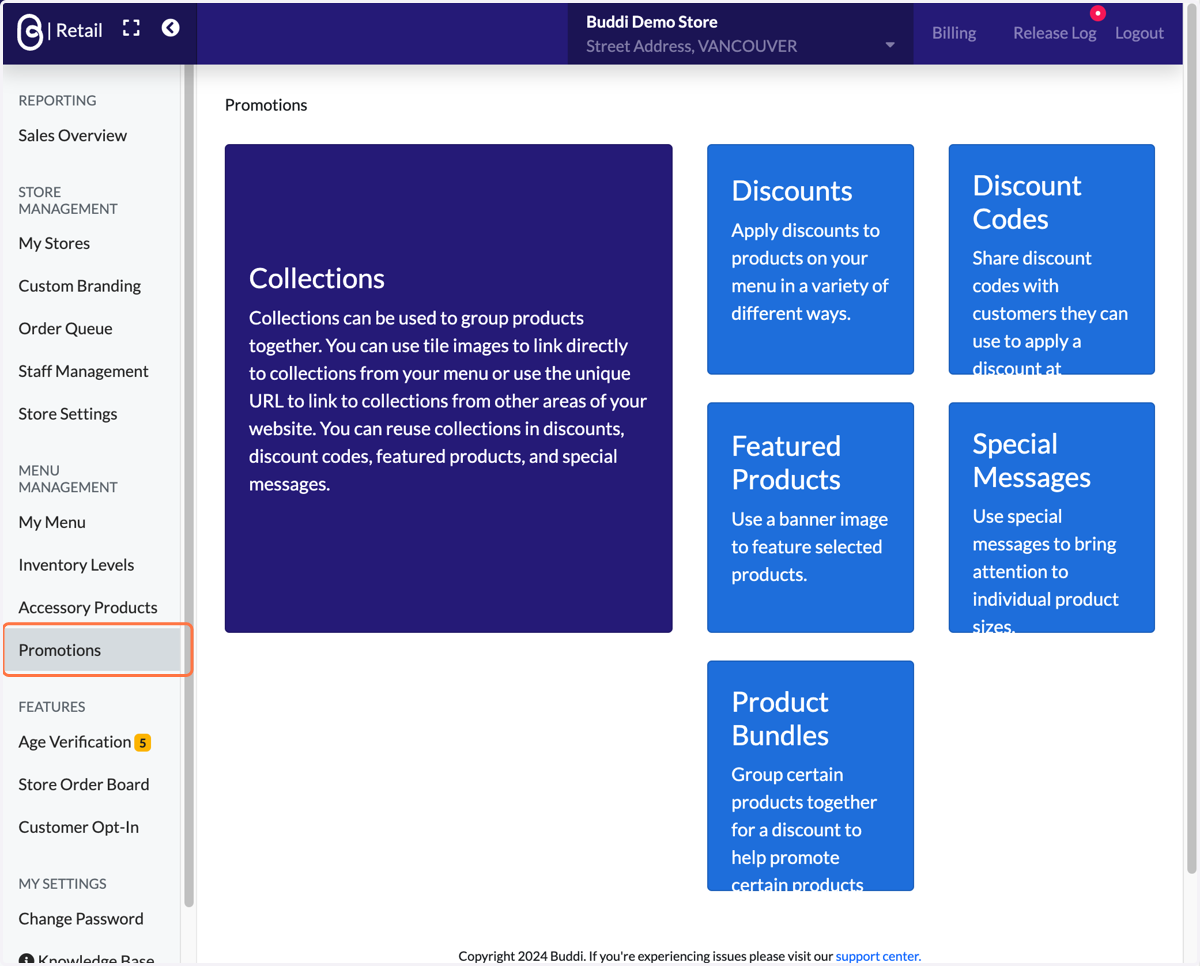Viewport: 1200px width, 966px height.
Task: Select Order Queue in the sidebar
Action: [65, 329]
